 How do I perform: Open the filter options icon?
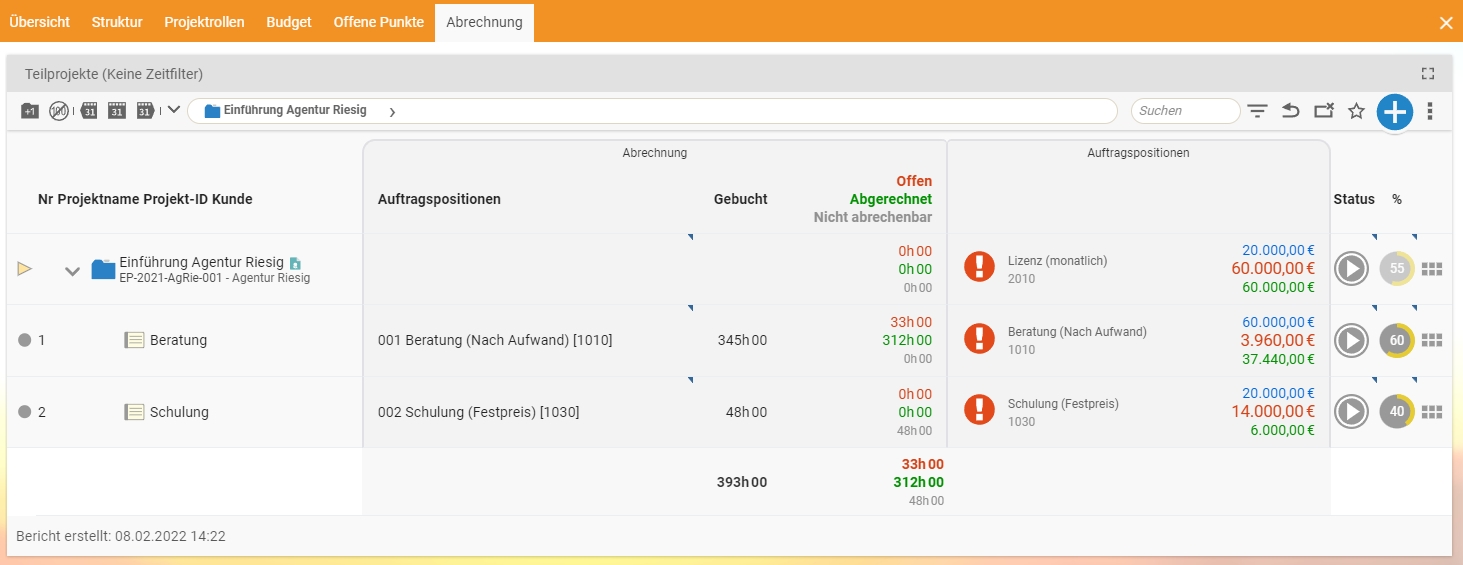(1257, 111)
